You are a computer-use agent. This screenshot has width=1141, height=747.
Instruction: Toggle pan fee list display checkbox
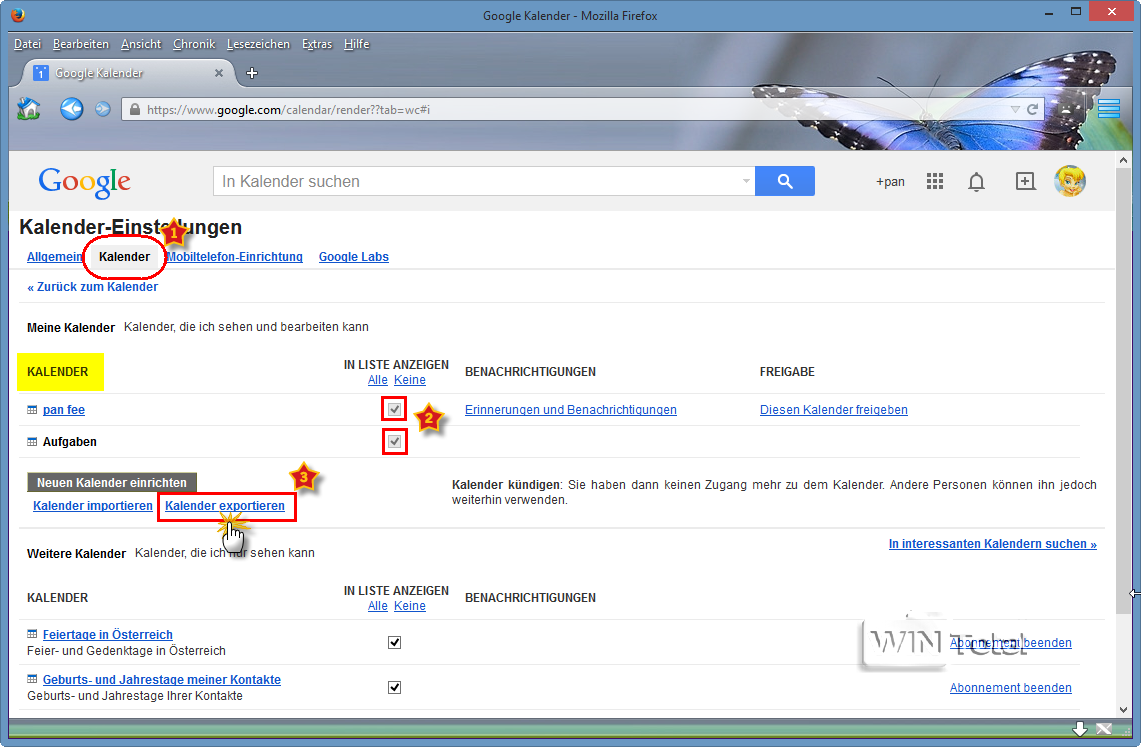tap(394, 410)
